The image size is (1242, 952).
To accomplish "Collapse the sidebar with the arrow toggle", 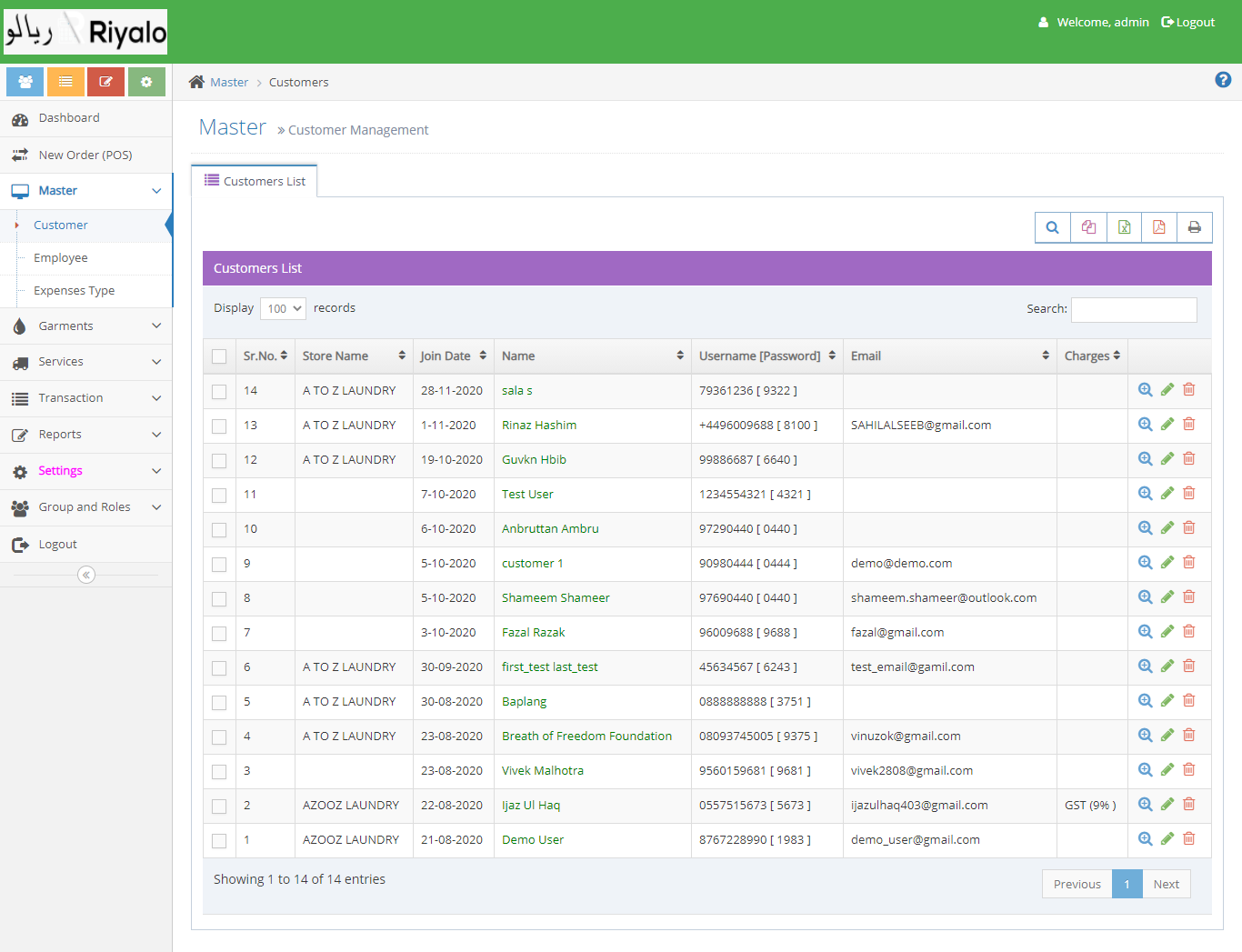I will coord(86,575).
